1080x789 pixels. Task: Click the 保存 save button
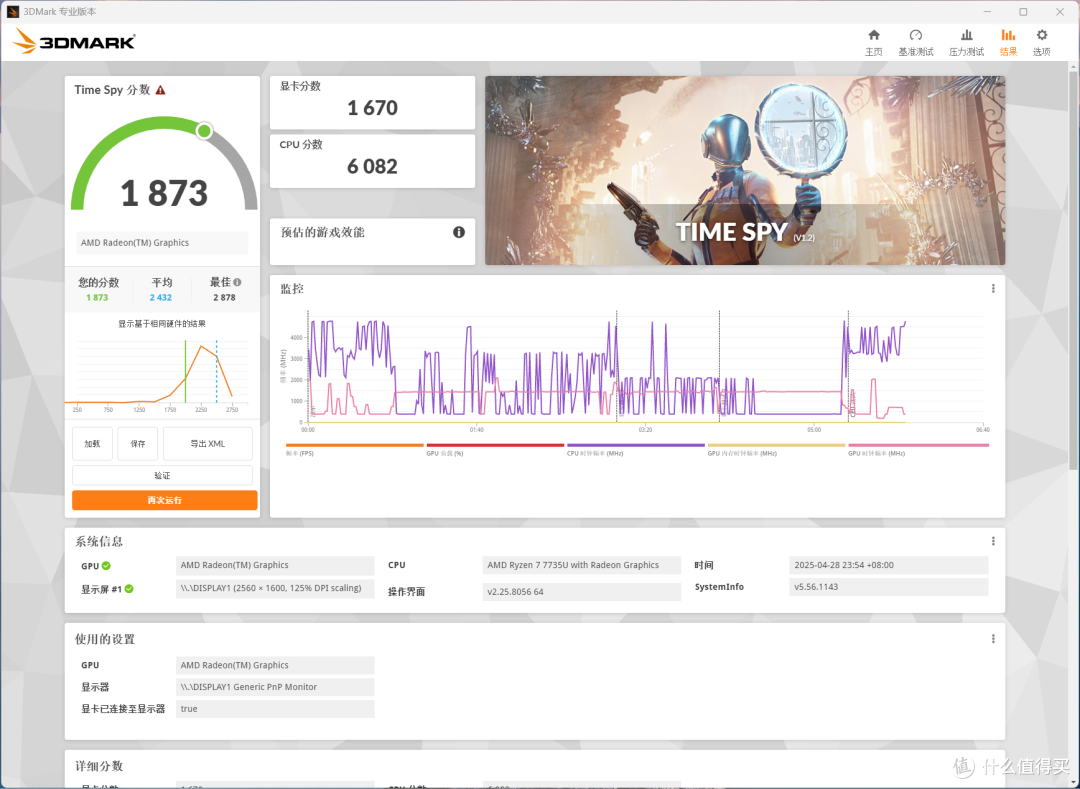[x=138, y=443]
